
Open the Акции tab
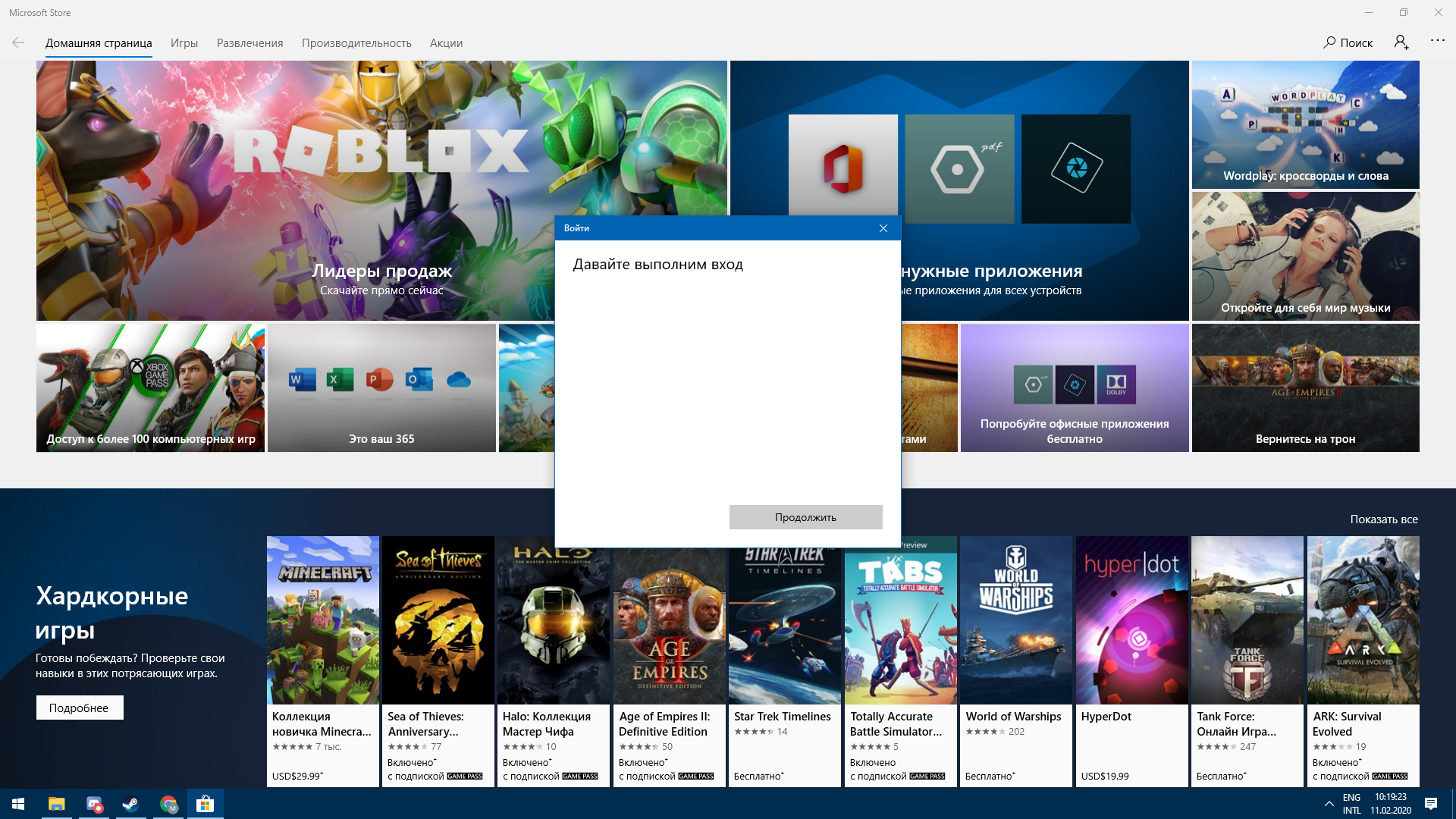[x=446, y=43]
